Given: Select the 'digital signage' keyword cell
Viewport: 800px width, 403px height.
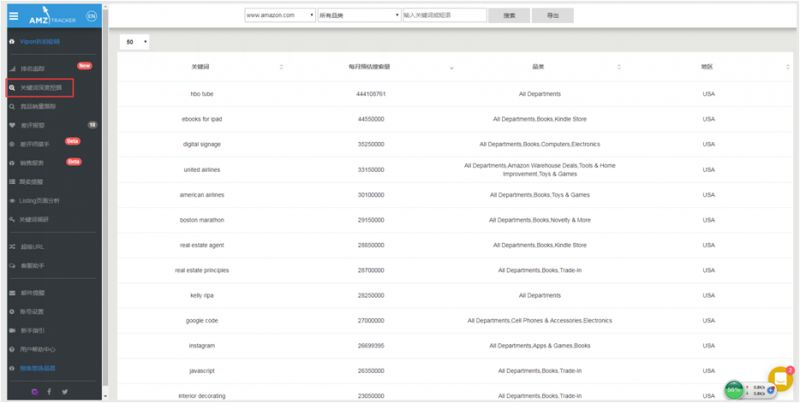Looking at the screenshot, I should pos(202,144).
